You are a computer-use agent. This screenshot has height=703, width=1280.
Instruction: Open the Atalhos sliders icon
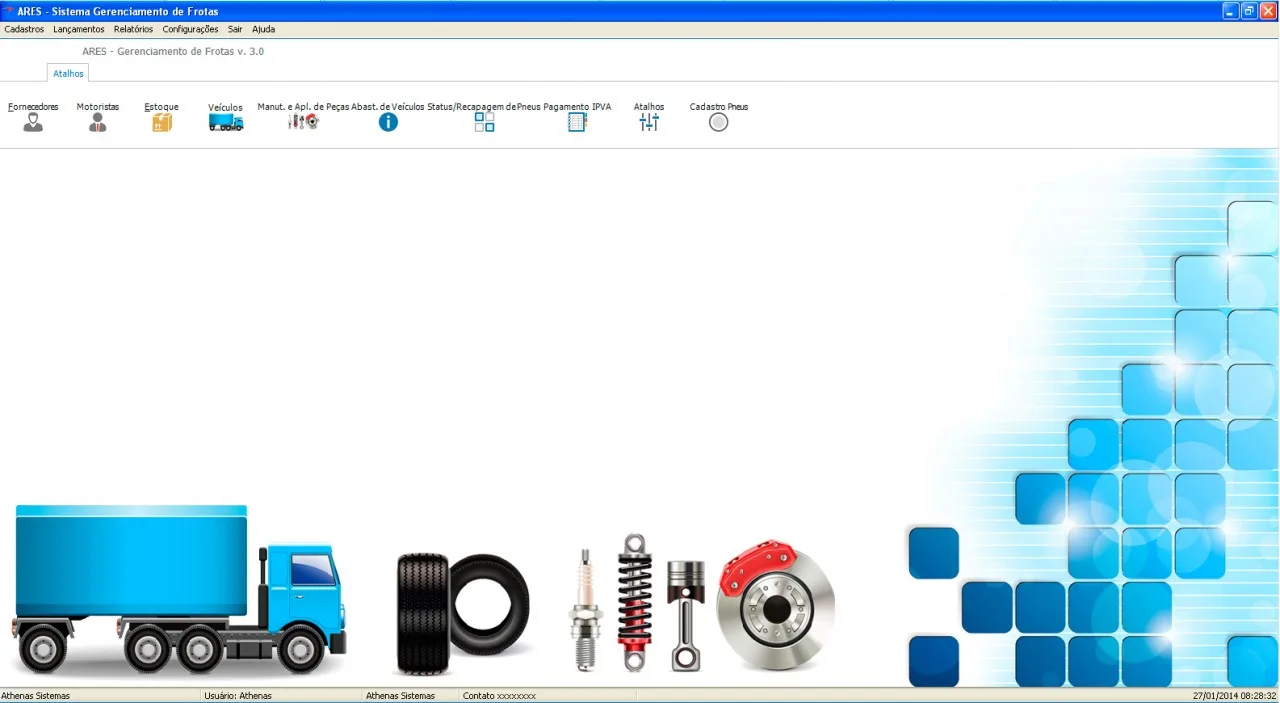point(649,122)
